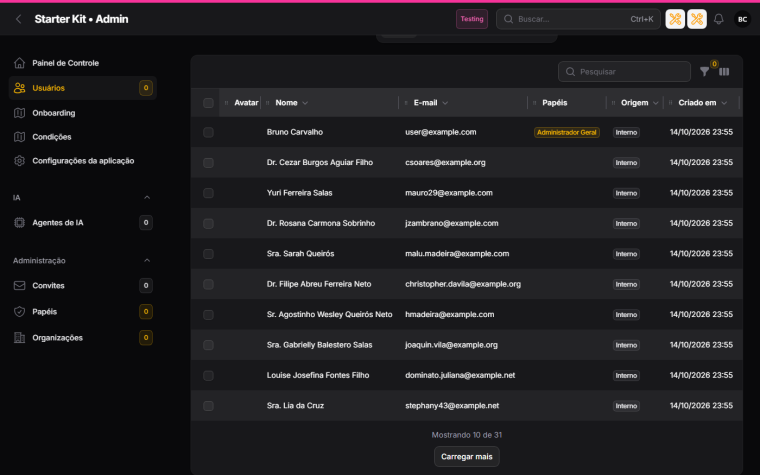Click the Usuários people icon
Viewport: 760px width, 475px height.
(19, 88)
